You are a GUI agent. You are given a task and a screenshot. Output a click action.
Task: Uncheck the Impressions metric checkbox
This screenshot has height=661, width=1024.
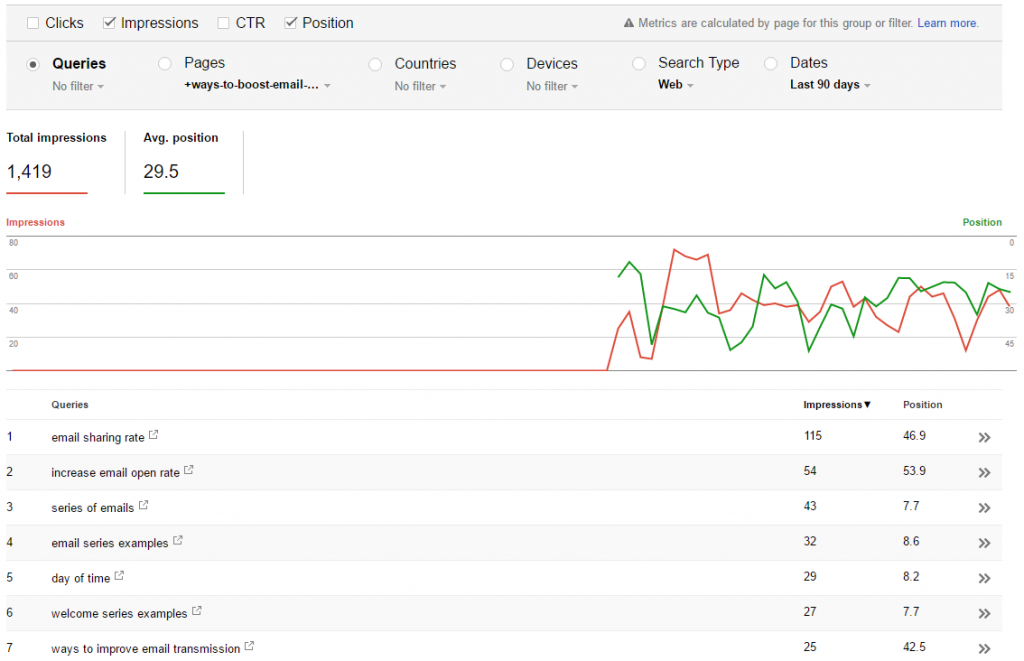(x=110, y=23)
